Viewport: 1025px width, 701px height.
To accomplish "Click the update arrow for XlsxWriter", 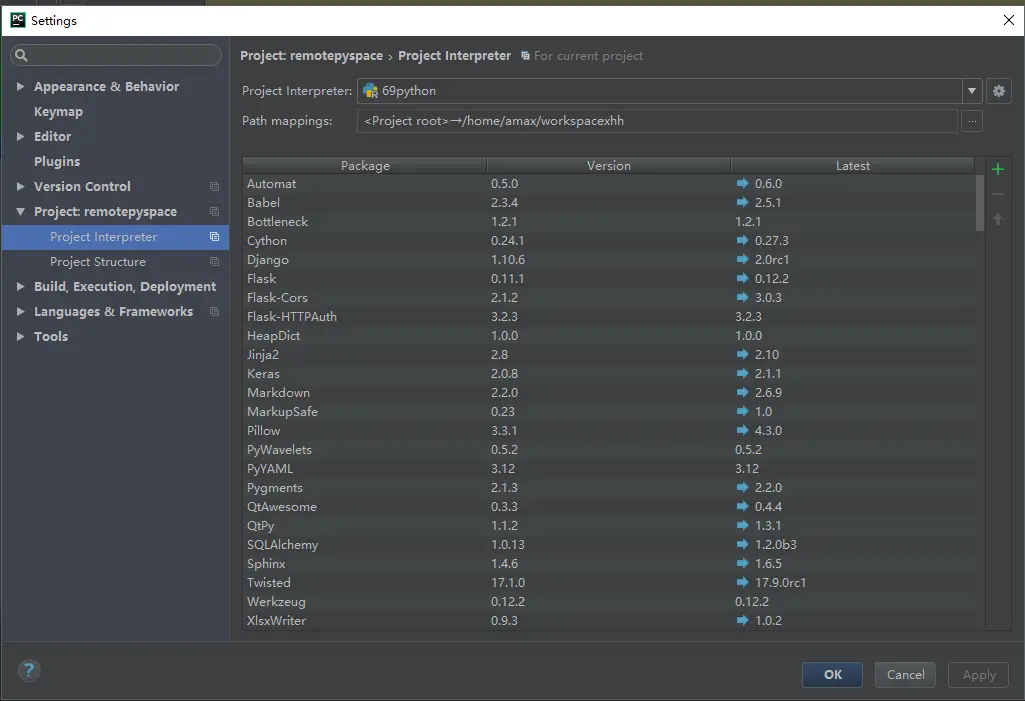I will pyautogui.click(x=742, y=620).
